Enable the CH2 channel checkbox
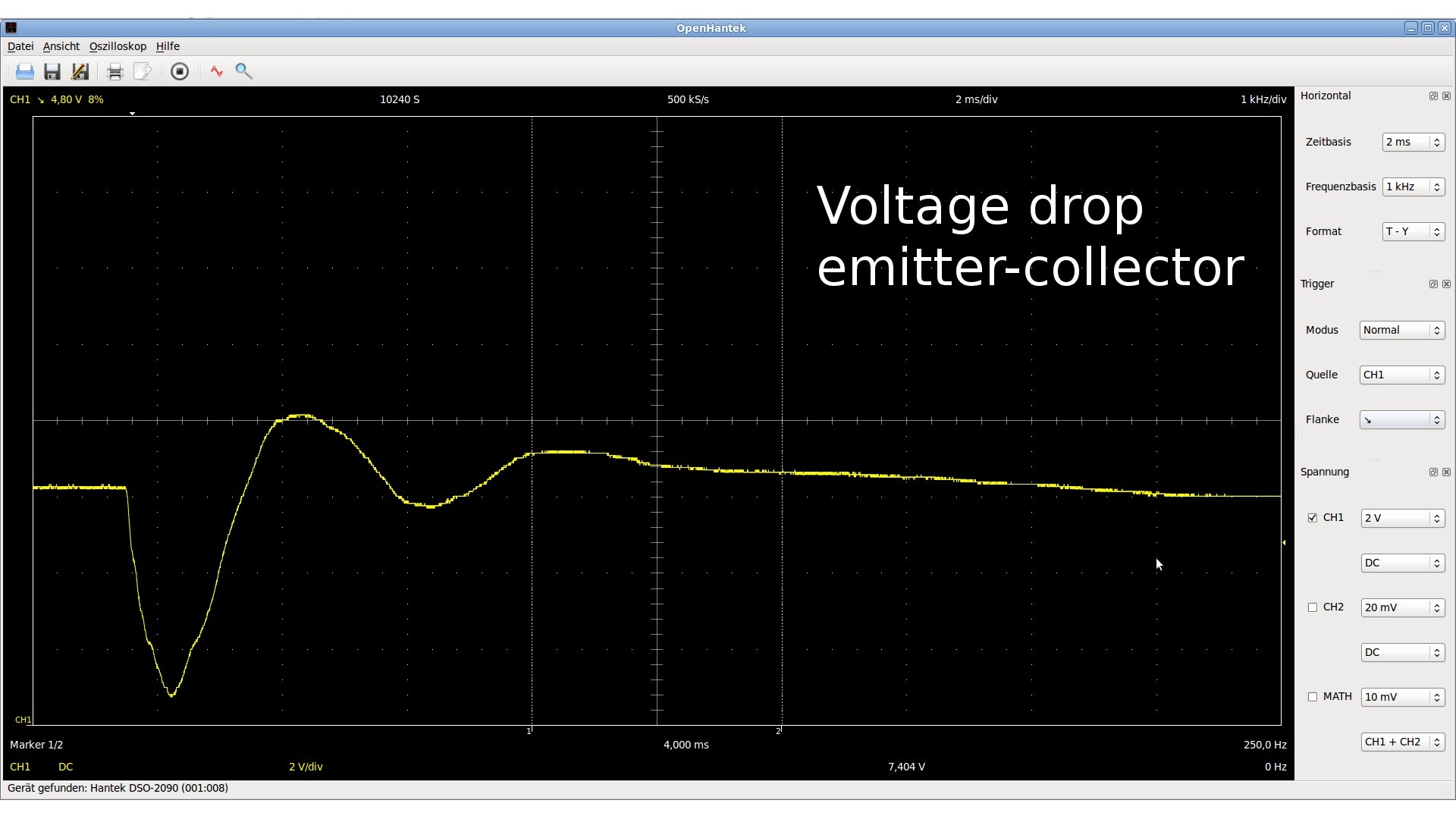 coord(1313,607)
